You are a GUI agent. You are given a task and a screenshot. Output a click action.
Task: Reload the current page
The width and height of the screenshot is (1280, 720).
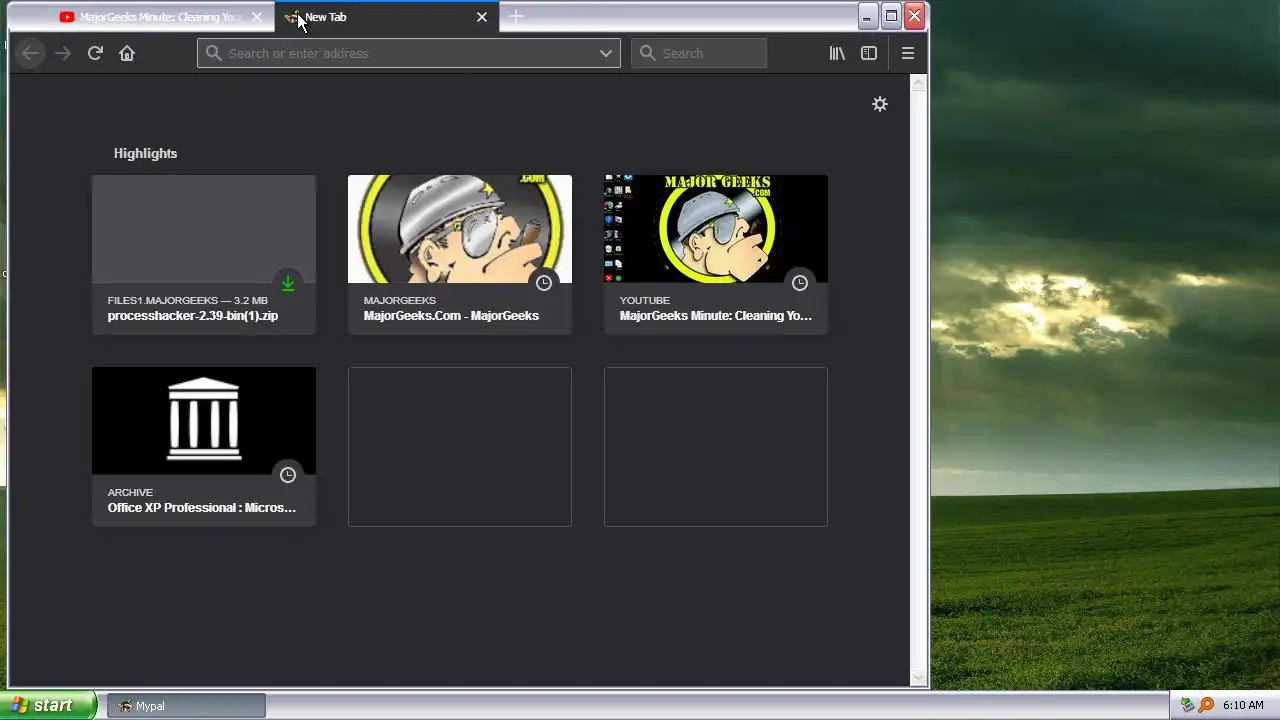click(95, 53)
